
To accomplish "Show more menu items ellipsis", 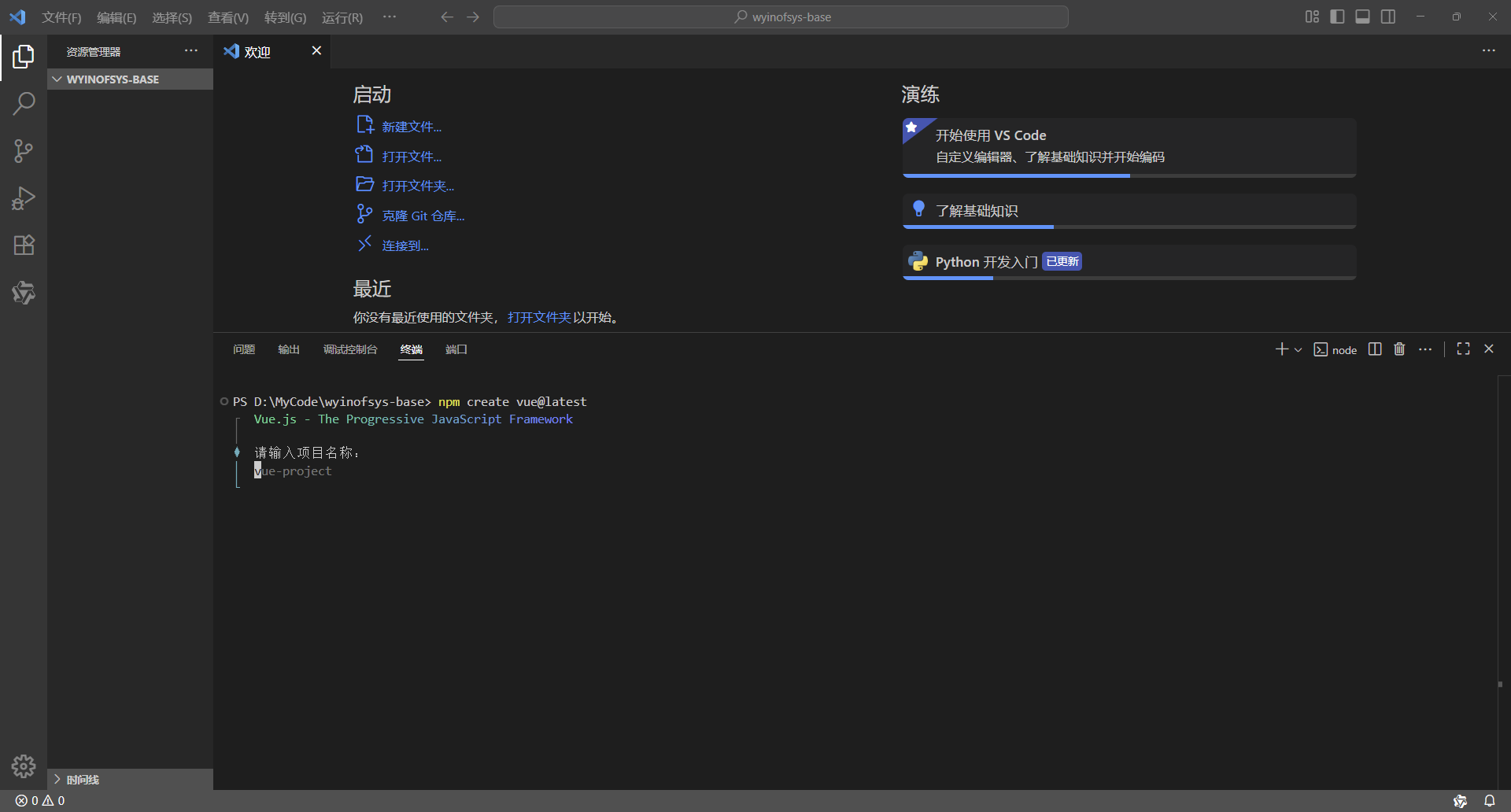I will click(x=390, y=17).
